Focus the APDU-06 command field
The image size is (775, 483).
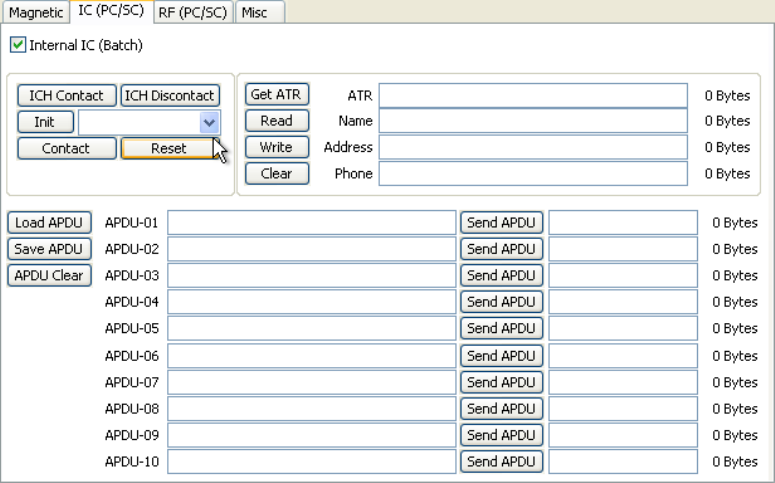point(311,356)
